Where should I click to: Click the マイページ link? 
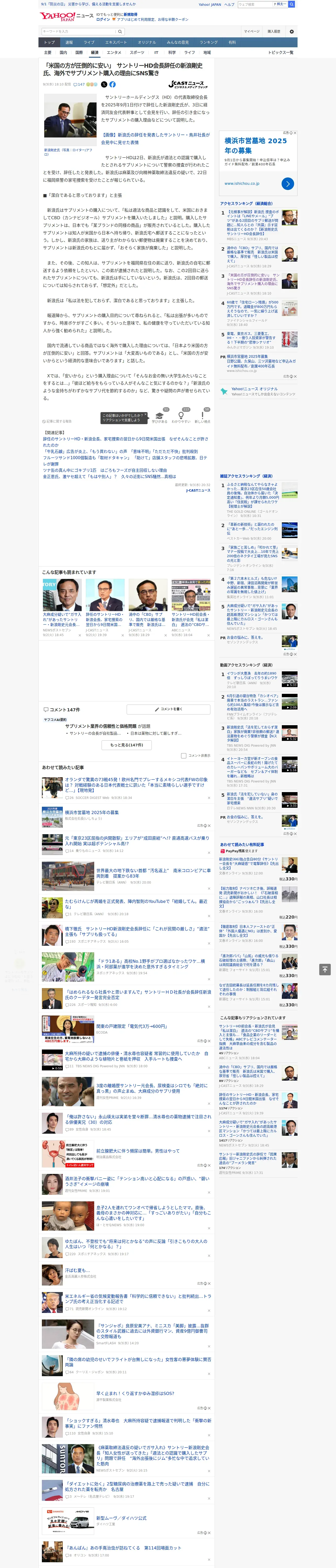pyautogui.click(x=252, y=32)
